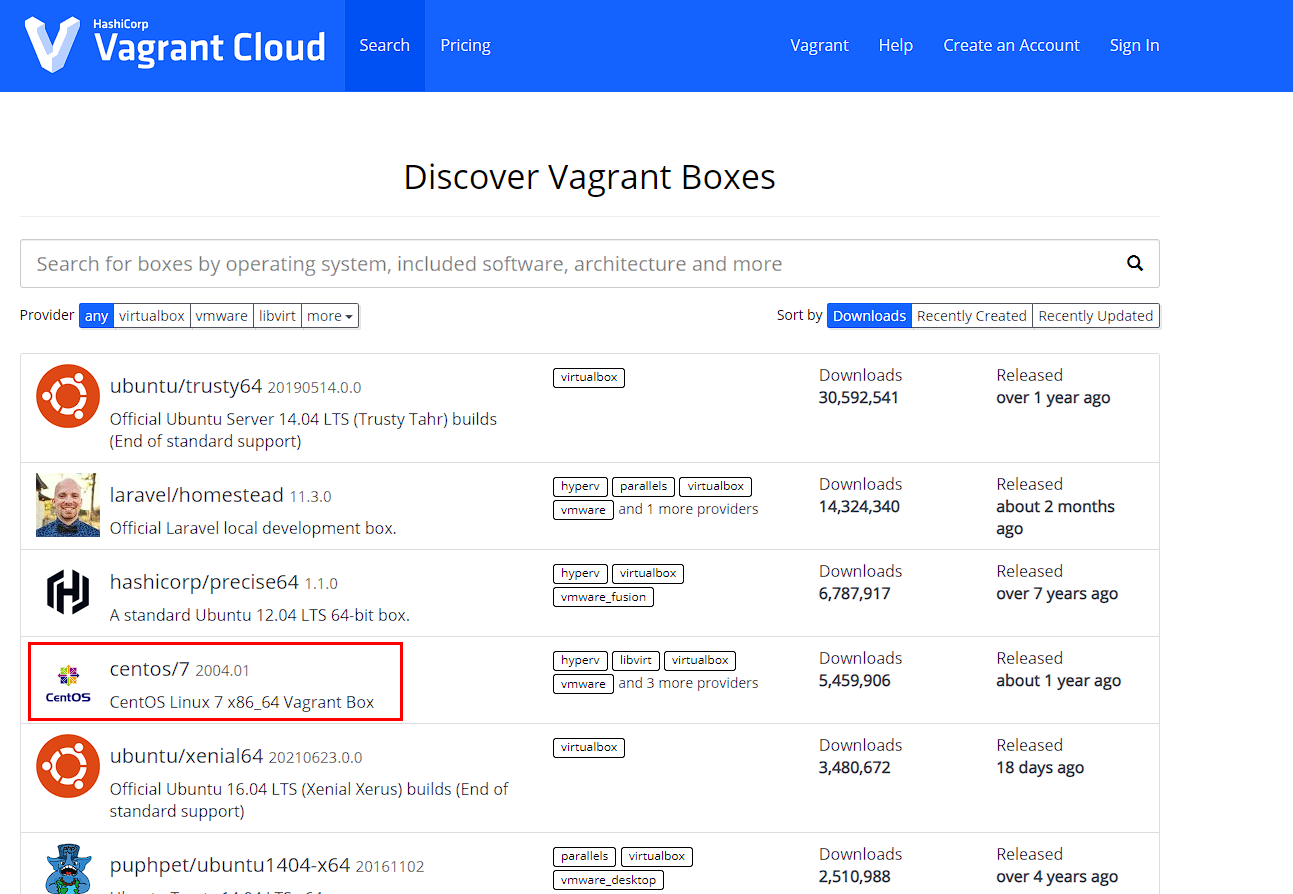Click hyperv tag on centos/7
The image size is (1293, 894).
[580, 660]
